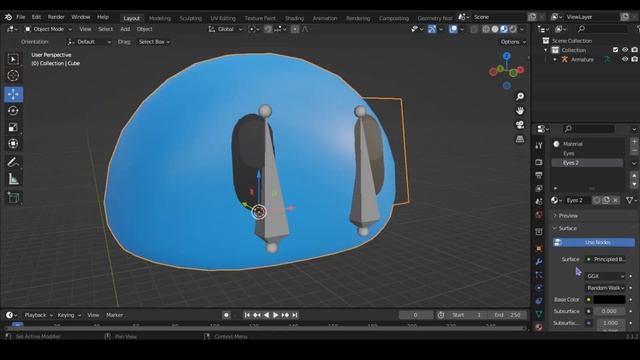
Task: Click the current frame number field
Action: coord(416,315)
